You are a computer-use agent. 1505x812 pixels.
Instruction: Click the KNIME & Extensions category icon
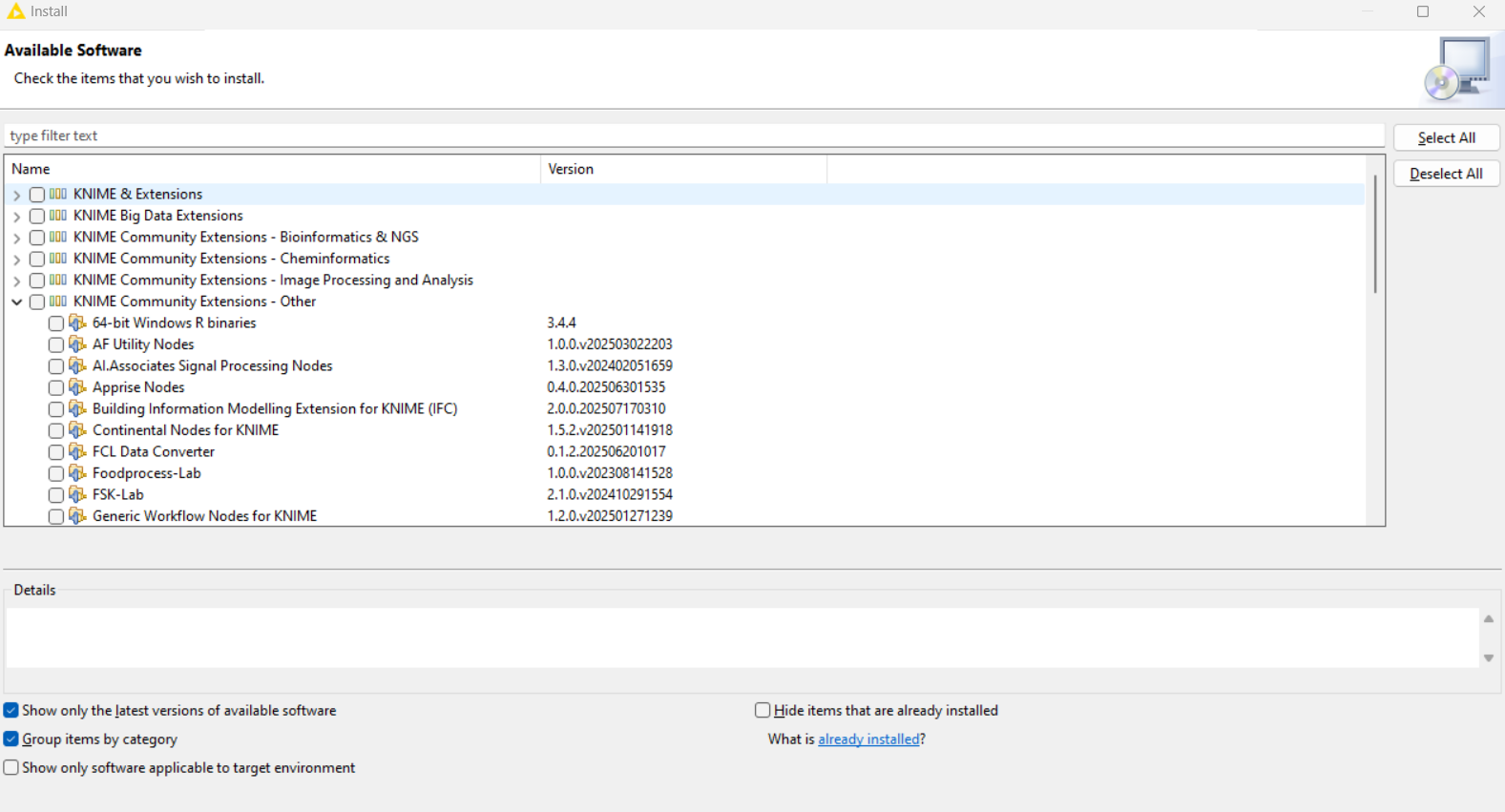(58, 194)
